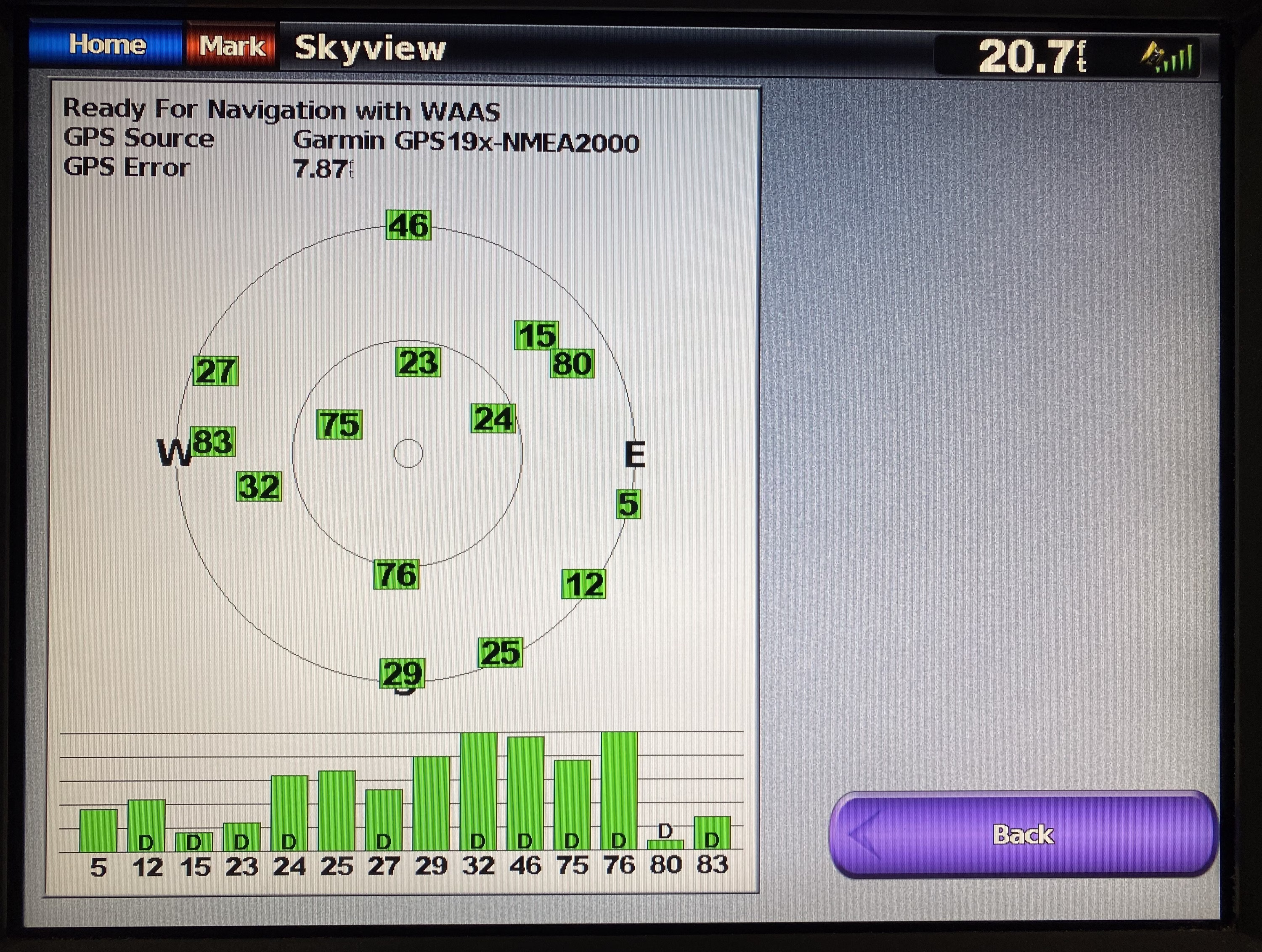Select satellite 5 marker below E label
Image resolution: width=1262 pixels, height=952 pixels.
[x=628, y=504]
